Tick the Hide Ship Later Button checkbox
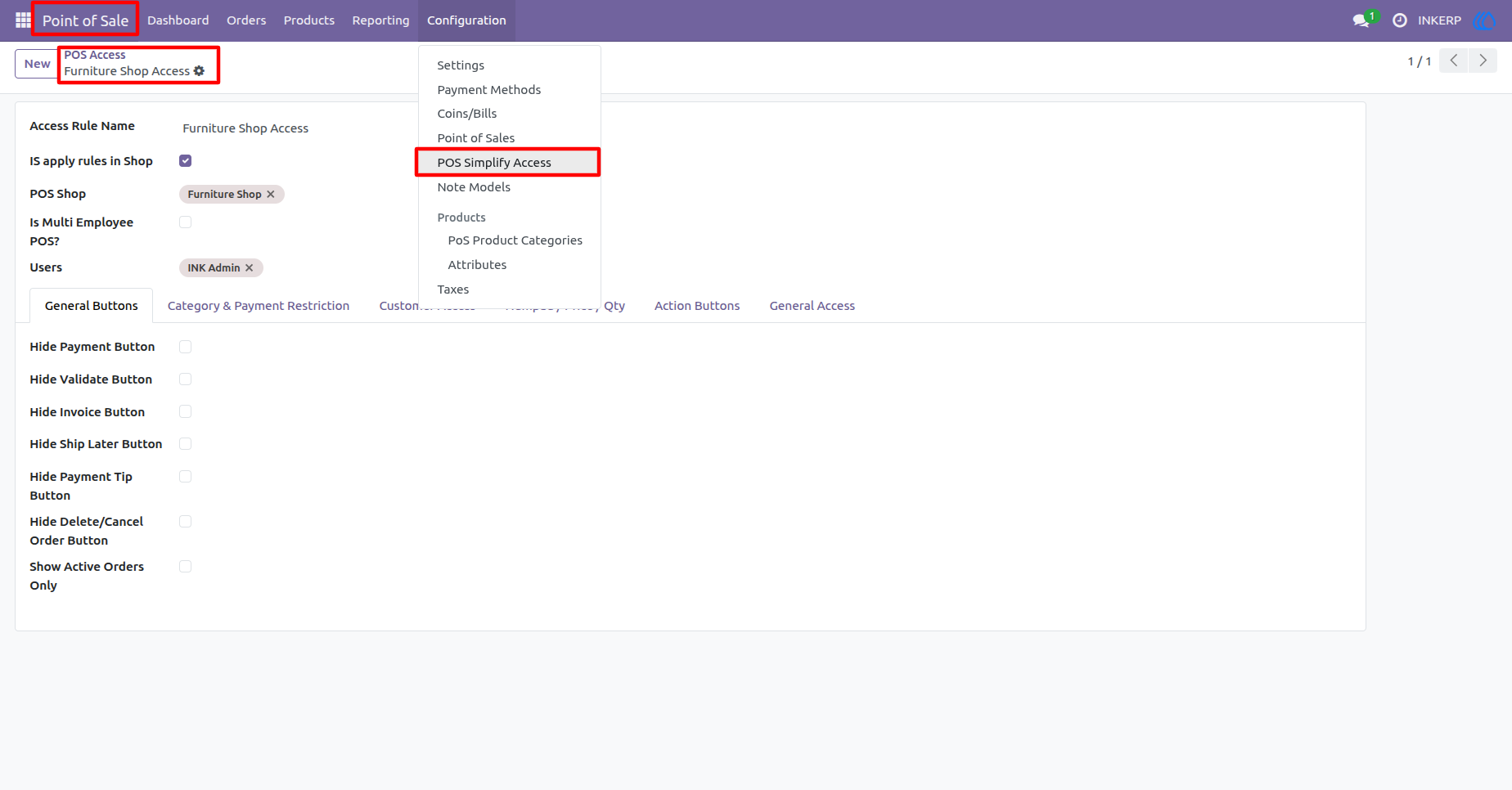 [186, 444]
